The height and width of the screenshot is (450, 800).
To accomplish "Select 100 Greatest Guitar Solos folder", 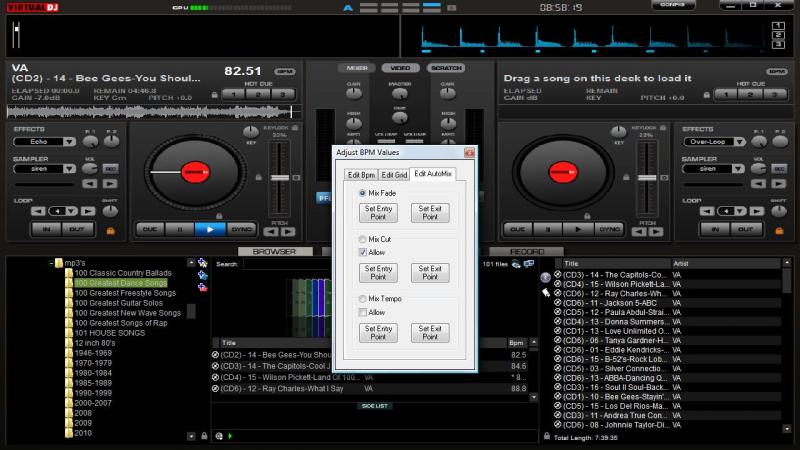I will click(118, 303).
